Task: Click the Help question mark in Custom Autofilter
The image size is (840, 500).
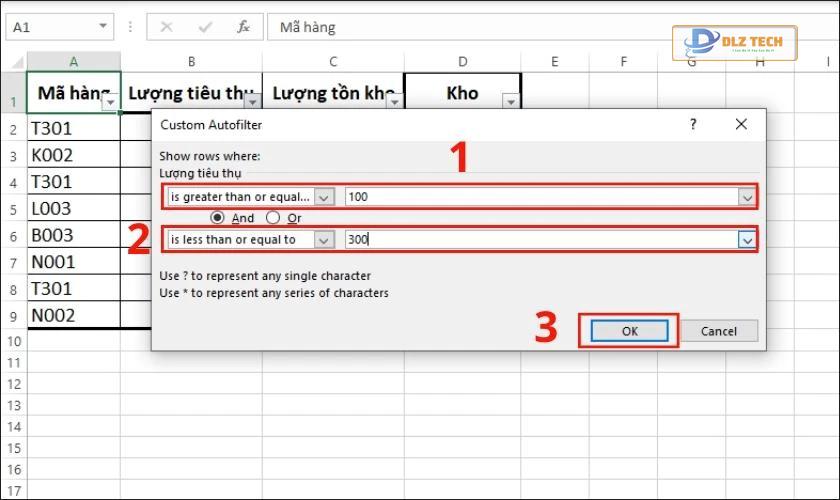Action: 693,124
